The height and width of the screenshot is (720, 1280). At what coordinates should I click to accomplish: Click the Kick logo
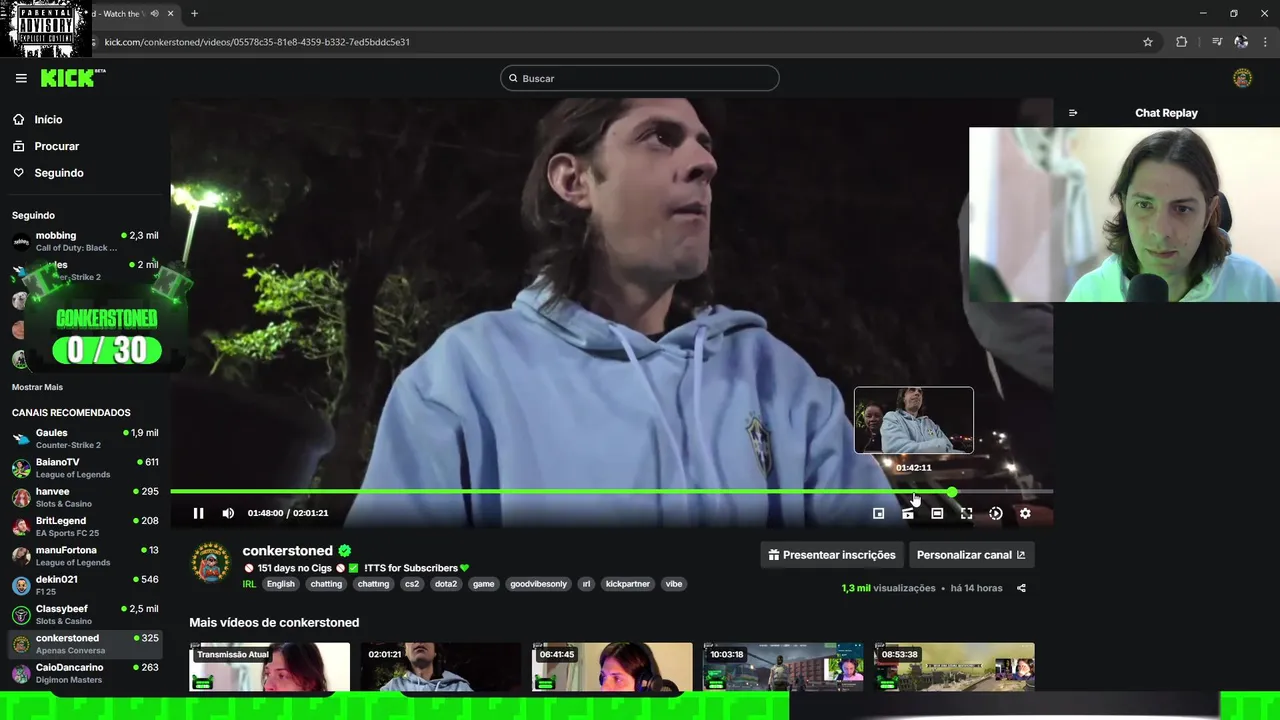[73, 78]
